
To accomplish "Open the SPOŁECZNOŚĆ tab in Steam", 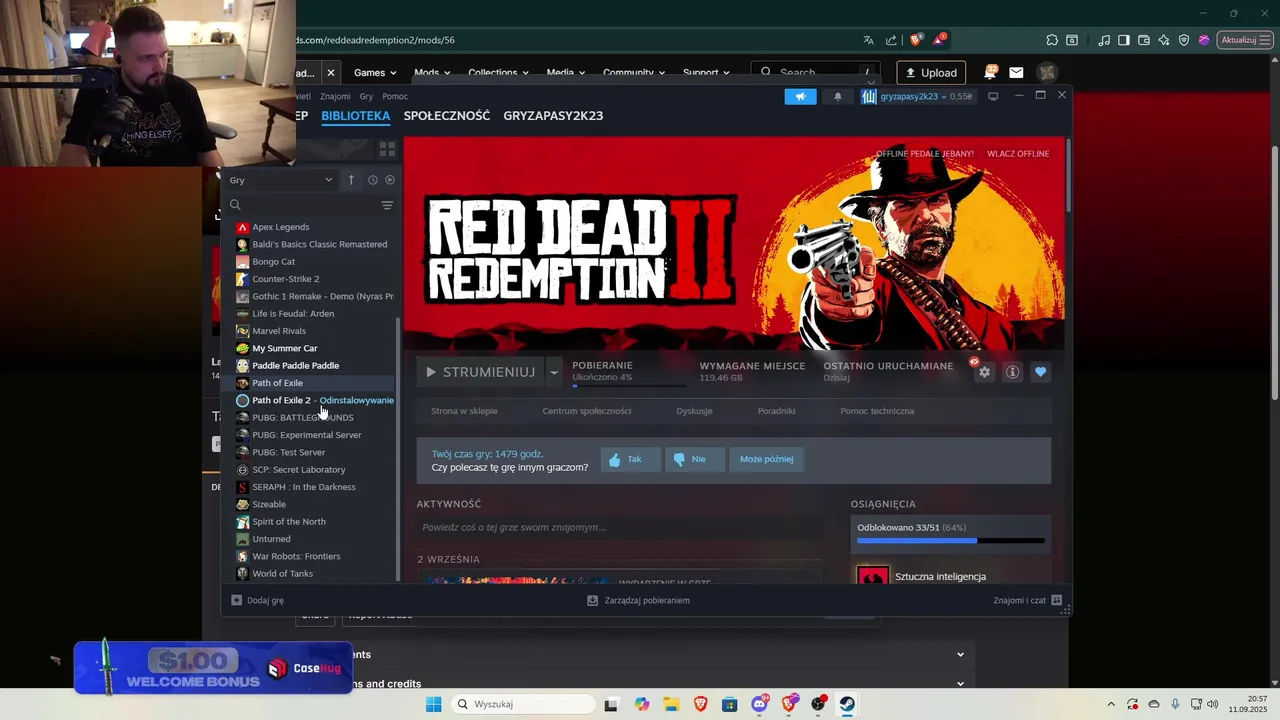I will (447, 116).
